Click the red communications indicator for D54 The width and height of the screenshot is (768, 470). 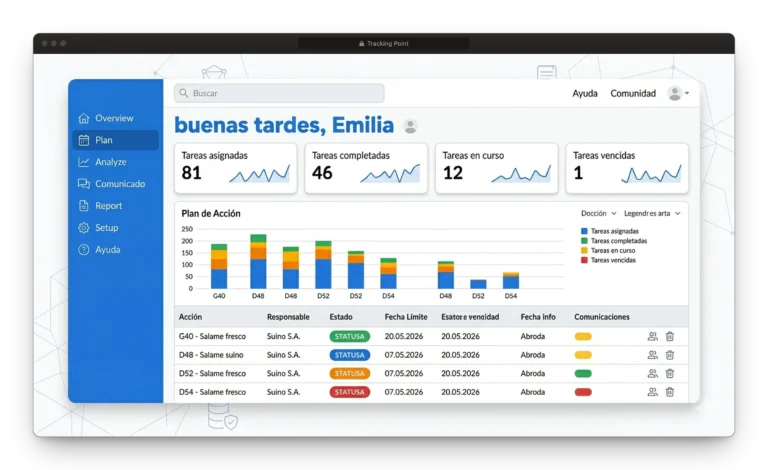(583, 392)
